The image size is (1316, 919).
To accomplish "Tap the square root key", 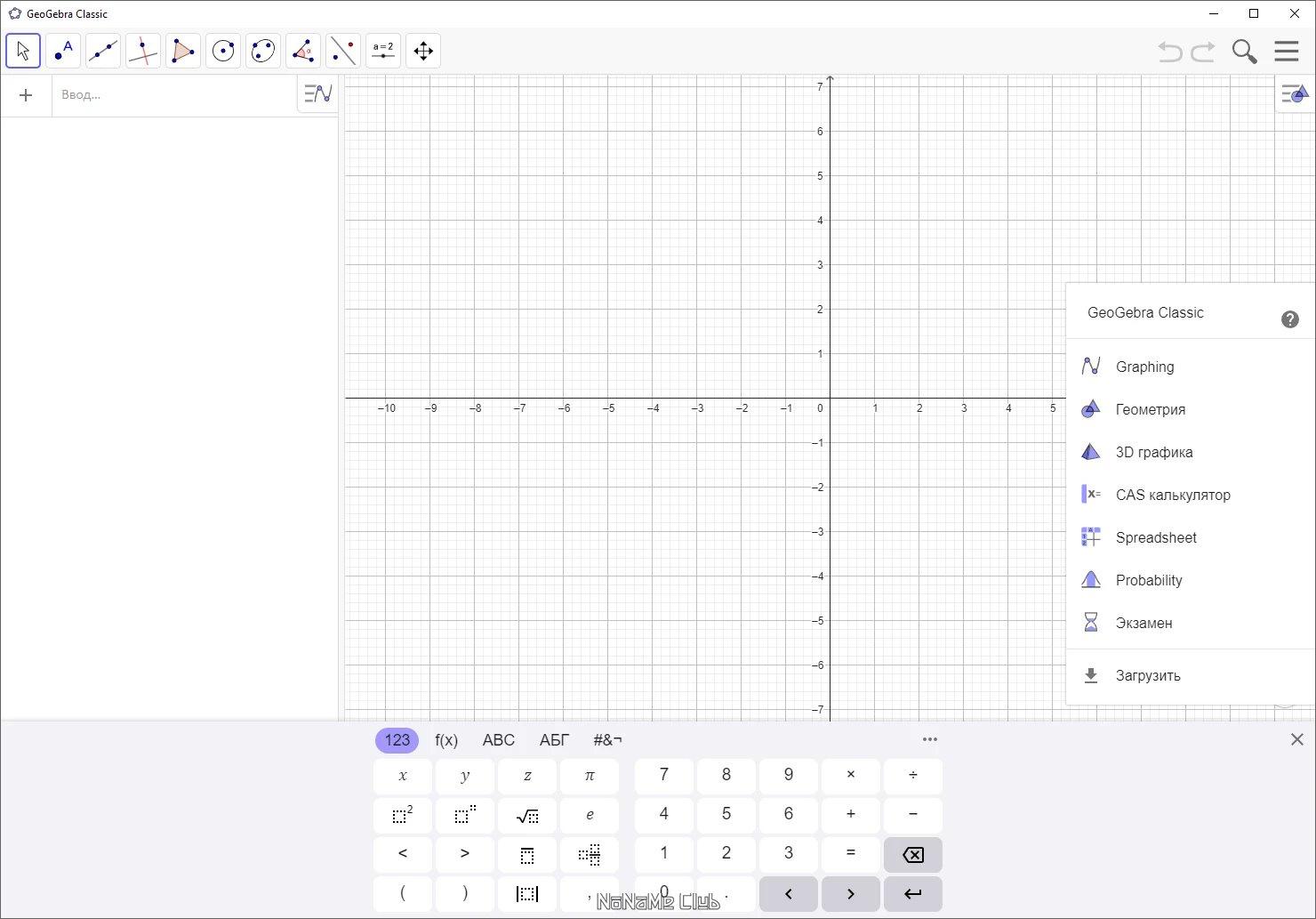I will (x=527, y=815).
